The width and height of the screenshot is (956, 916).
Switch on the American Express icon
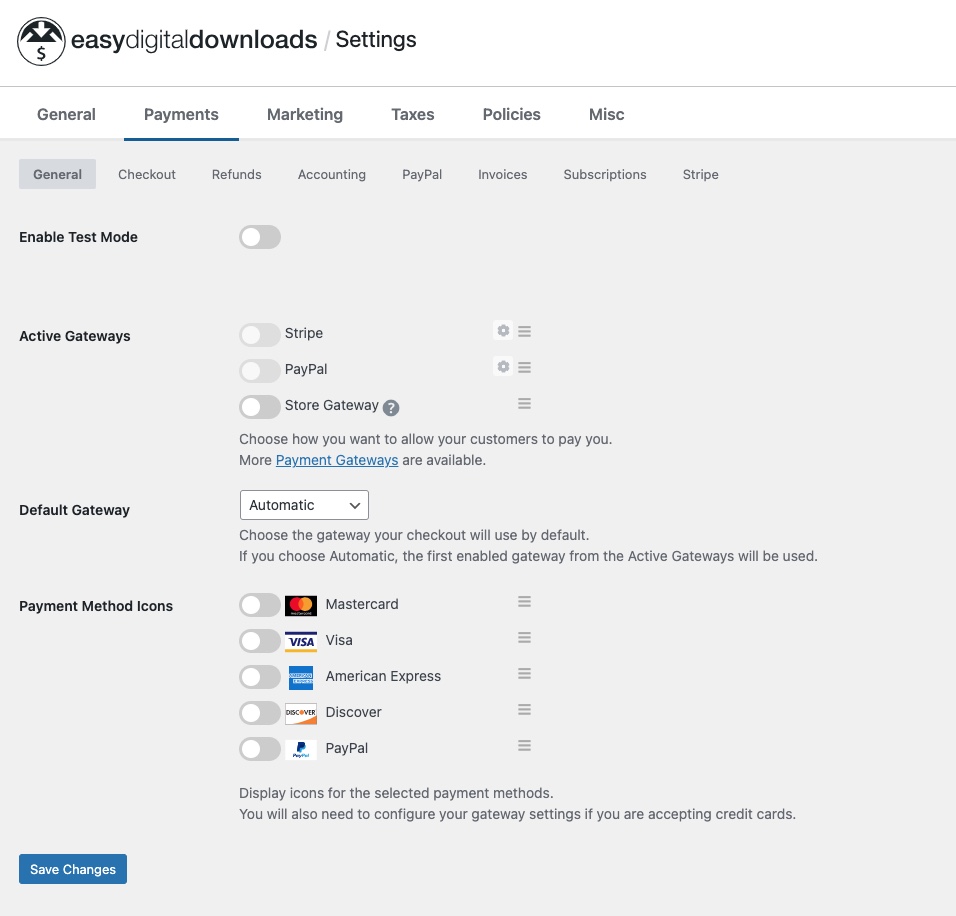pyautogui.click(x=260, y=678)
